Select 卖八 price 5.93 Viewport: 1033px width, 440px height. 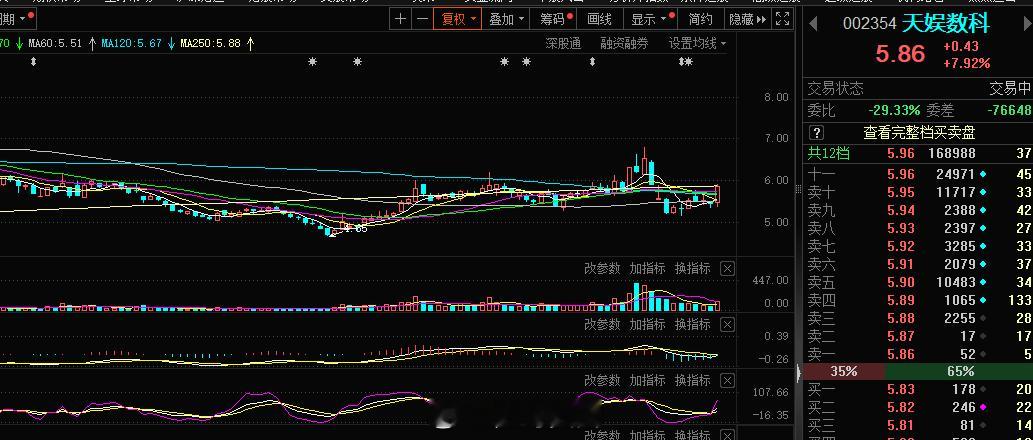(901, 228)
